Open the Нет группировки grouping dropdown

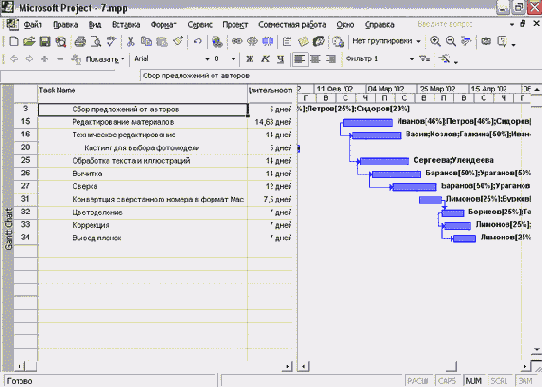(x=418, y=41)
